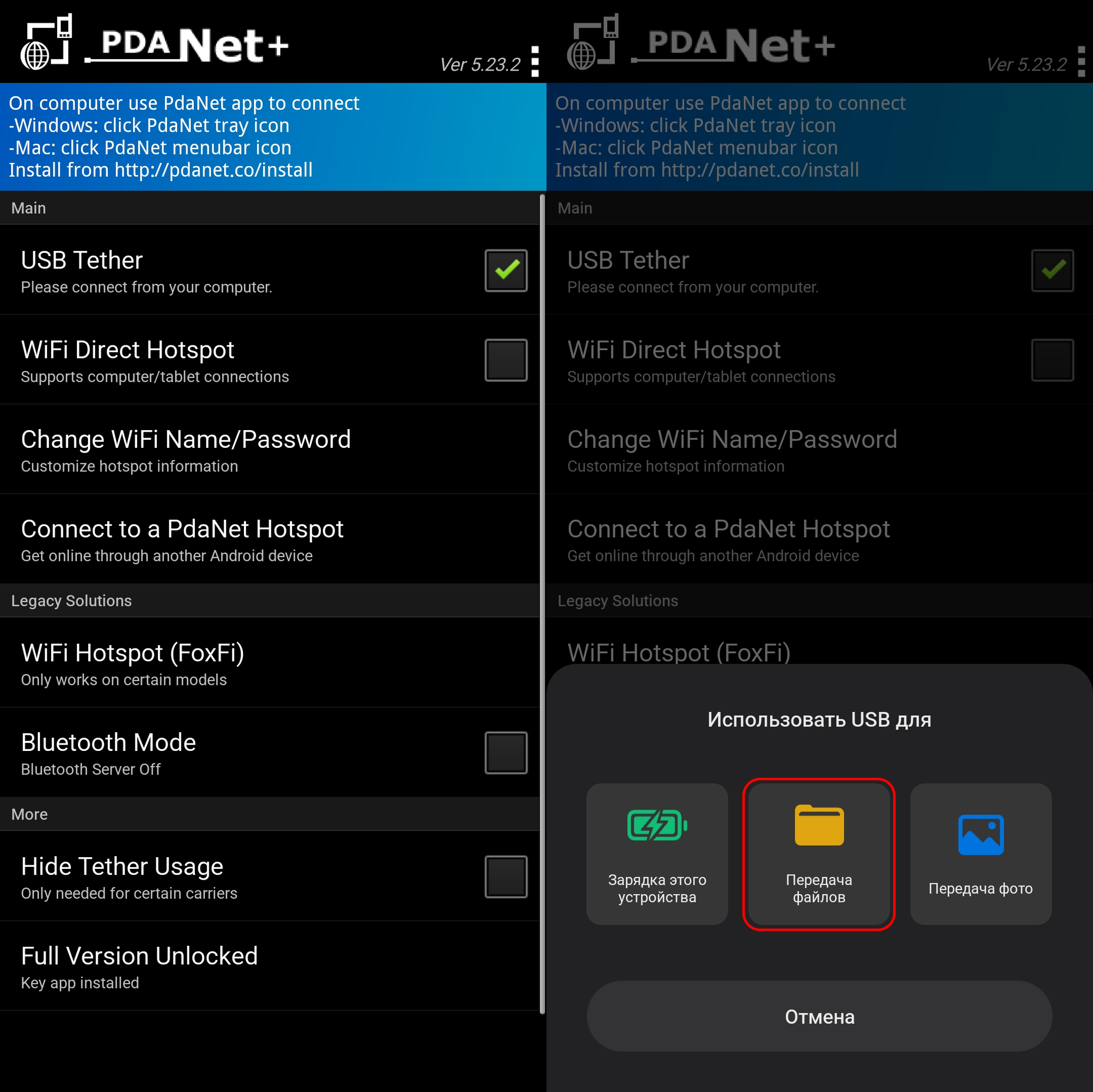Image resolution: width=1093 pixels, height=1092 pixels.
Task: Scroll down the PdaNet main screen
Action: 273,600
